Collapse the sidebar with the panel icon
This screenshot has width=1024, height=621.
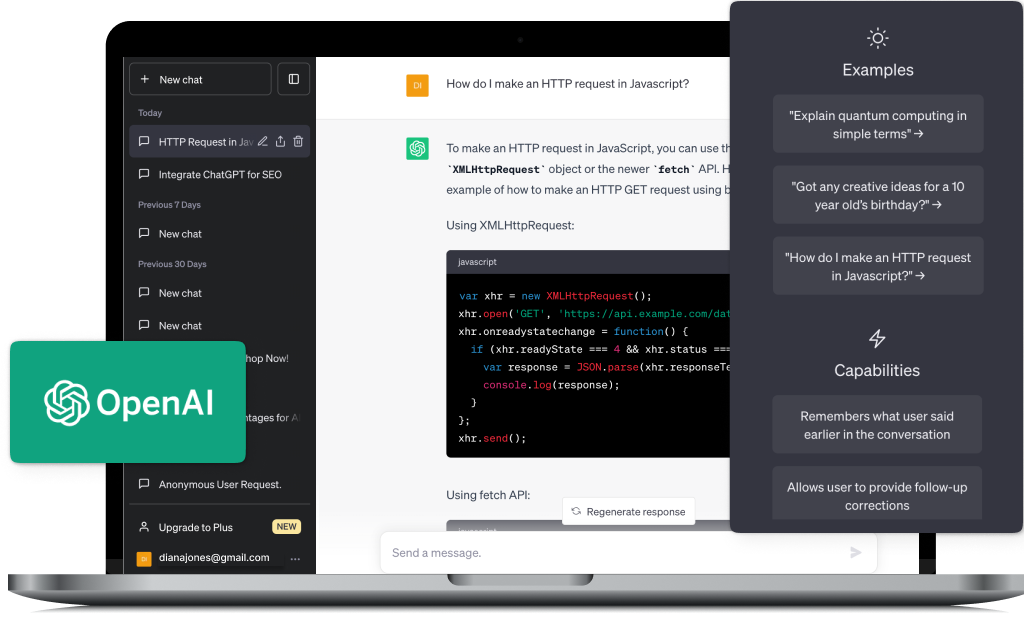pyautogui.click(x=293, y=79)
